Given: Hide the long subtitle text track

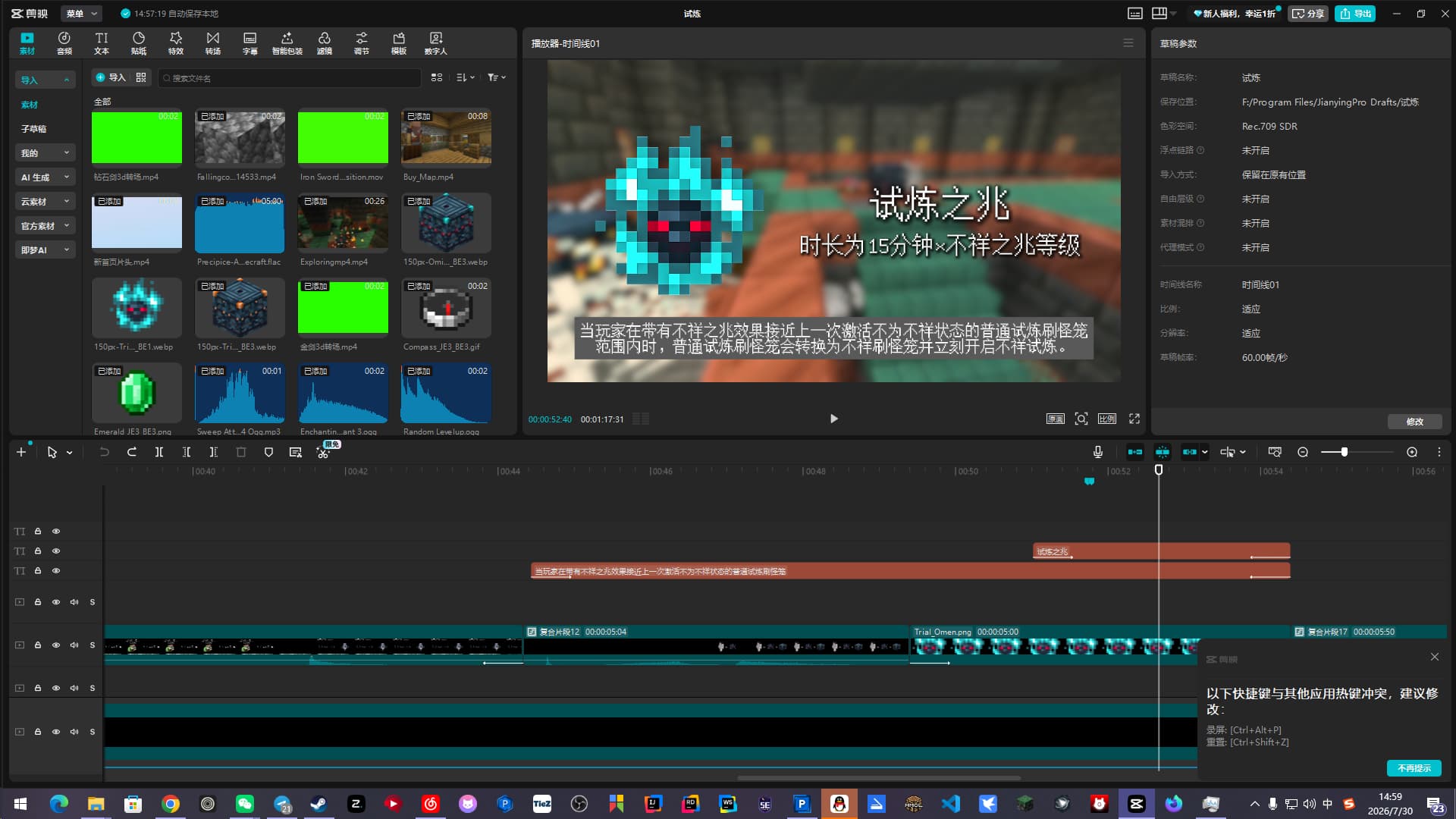Looking at the screenshot, I should click(x=56, y=571).
